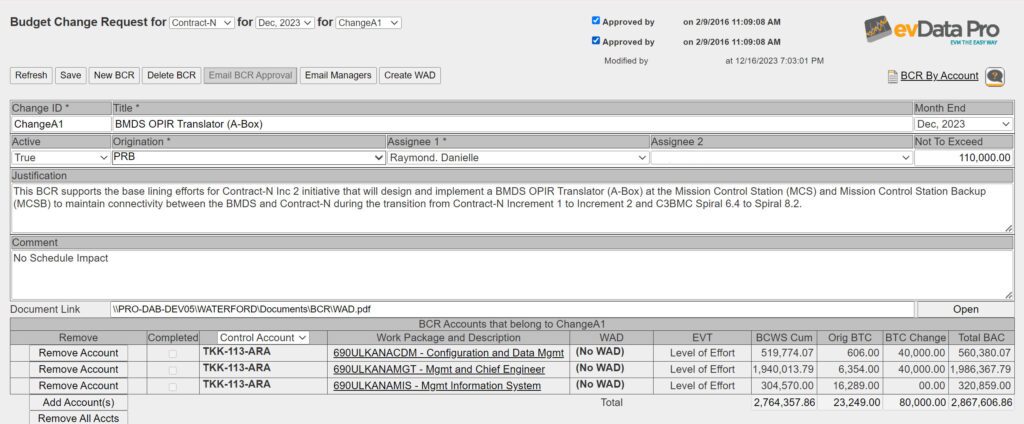Tick Completed checkbox for 690ULKANACDM row
Image resolution: width=1024 pixels, height=424 pixels.
pyautogui.click(x=172, y=353)
